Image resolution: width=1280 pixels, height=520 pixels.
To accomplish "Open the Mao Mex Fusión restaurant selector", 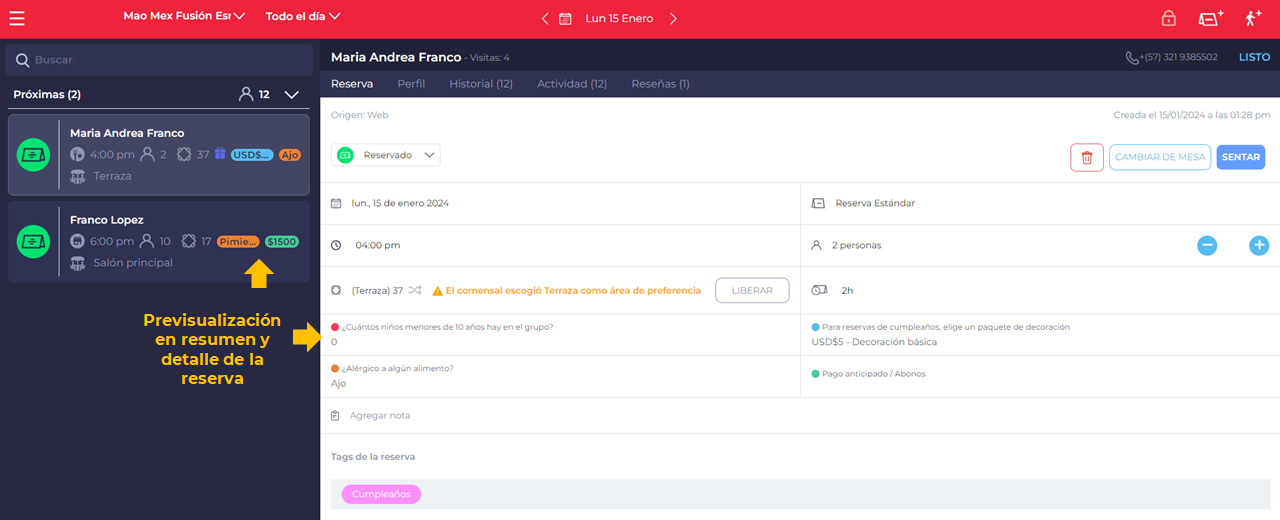I will (183, 17).
